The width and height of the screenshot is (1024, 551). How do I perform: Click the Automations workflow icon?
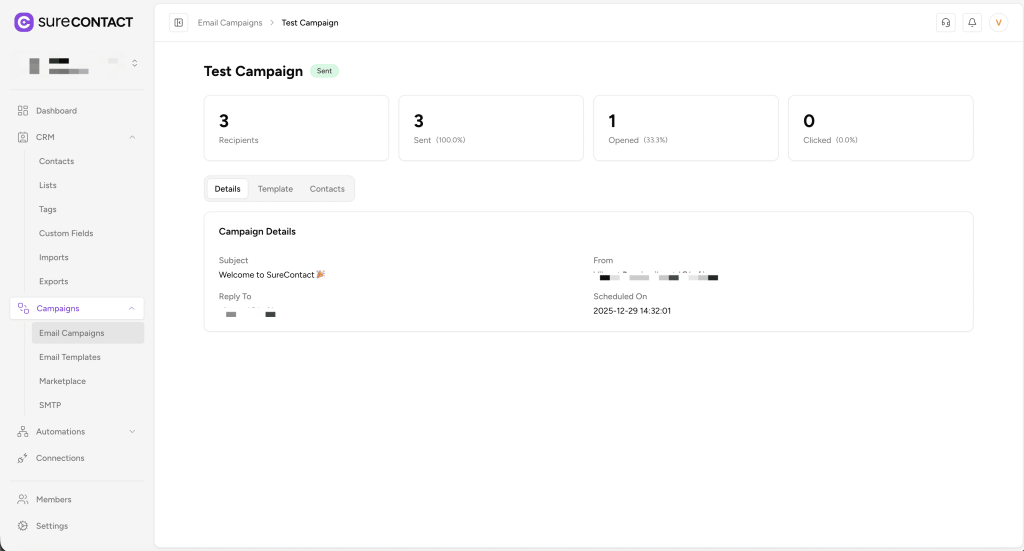(x=23, y=432)
